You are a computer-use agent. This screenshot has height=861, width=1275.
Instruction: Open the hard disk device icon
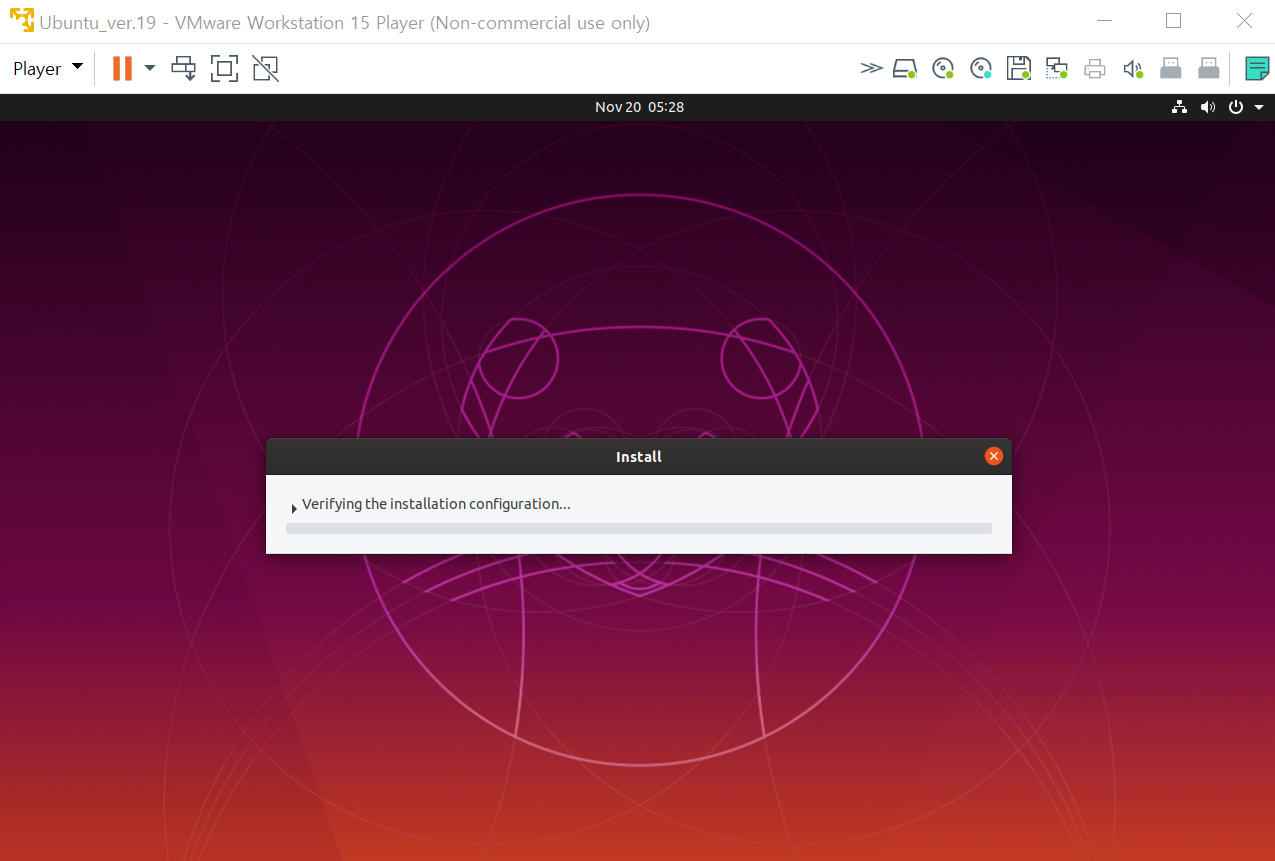coord(905,68)
